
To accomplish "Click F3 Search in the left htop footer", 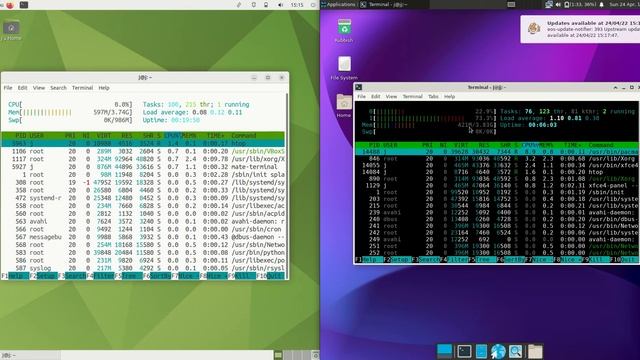I will pyautogui.click(x=72, y=276).
